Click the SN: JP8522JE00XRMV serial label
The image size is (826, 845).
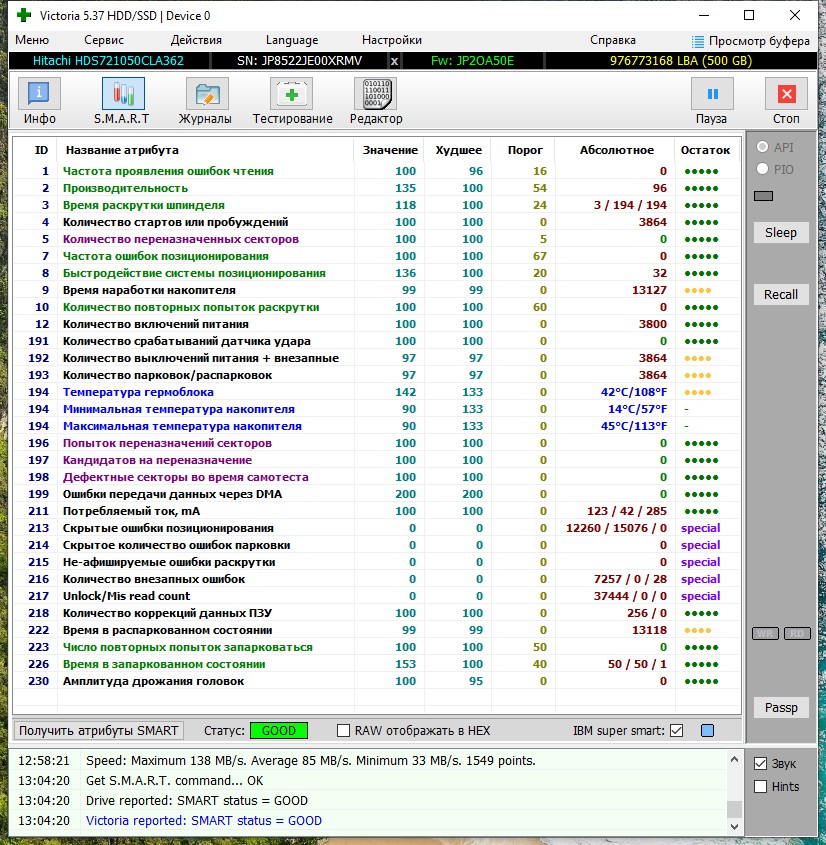point(300,61)
